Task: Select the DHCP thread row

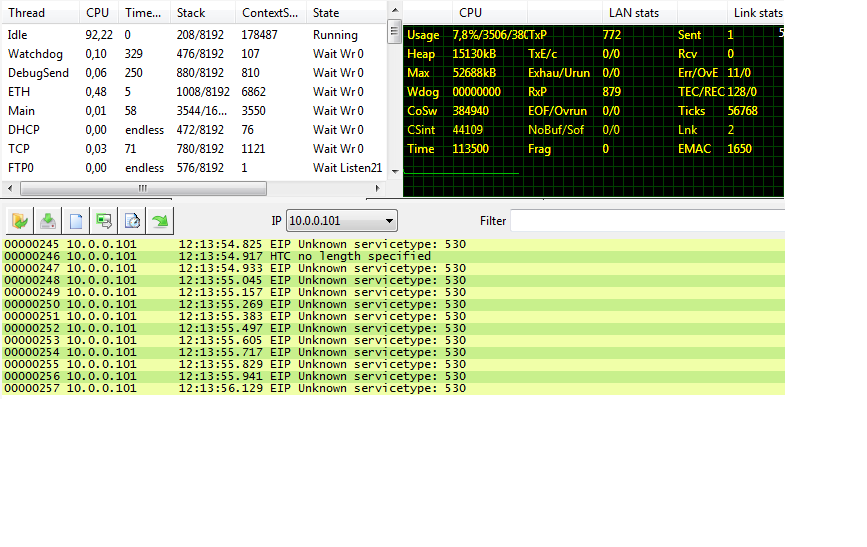Action: tap(195, 129)
